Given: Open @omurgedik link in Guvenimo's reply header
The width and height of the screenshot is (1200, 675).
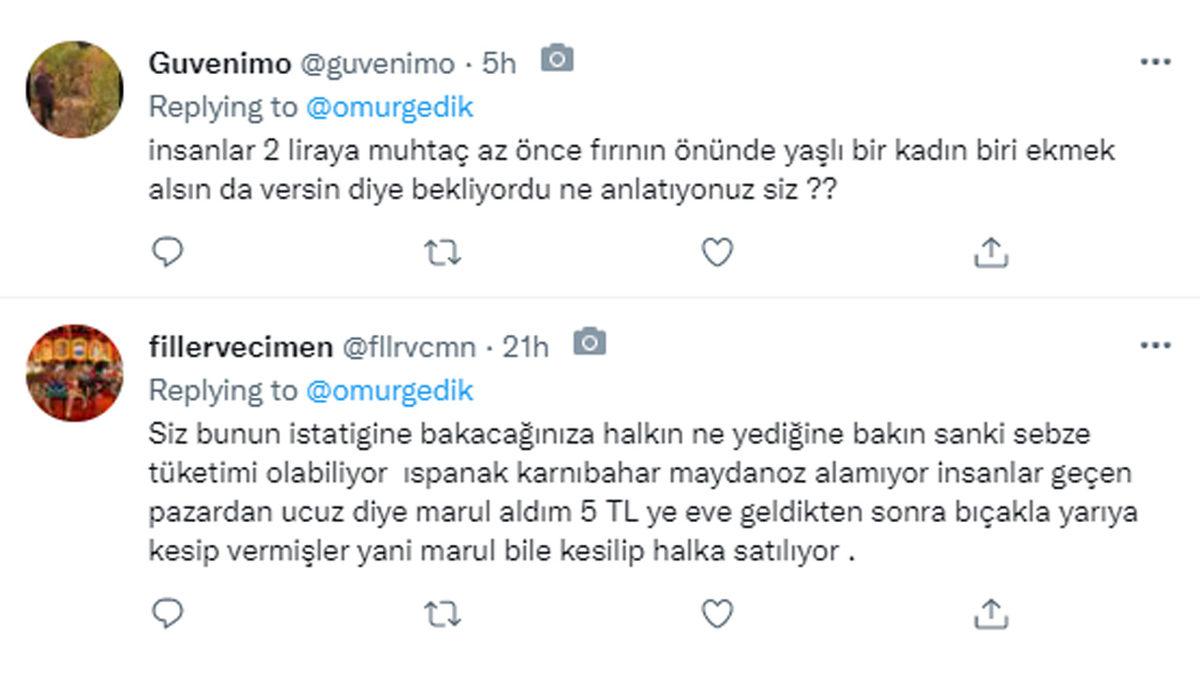Looking at the screenshot, I should click(391, 104).
